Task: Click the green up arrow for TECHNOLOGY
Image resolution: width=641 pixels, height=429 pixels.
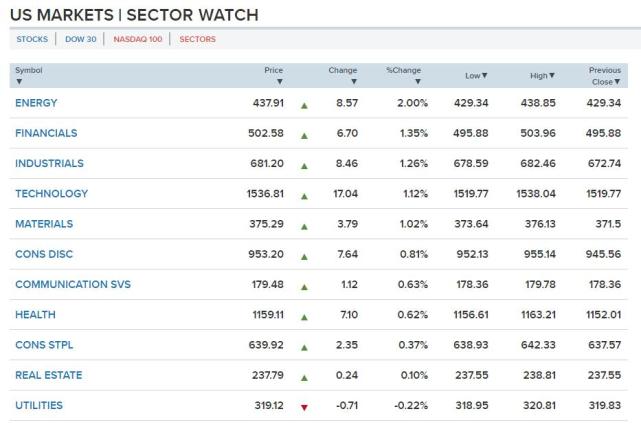Action: point(304,195)
